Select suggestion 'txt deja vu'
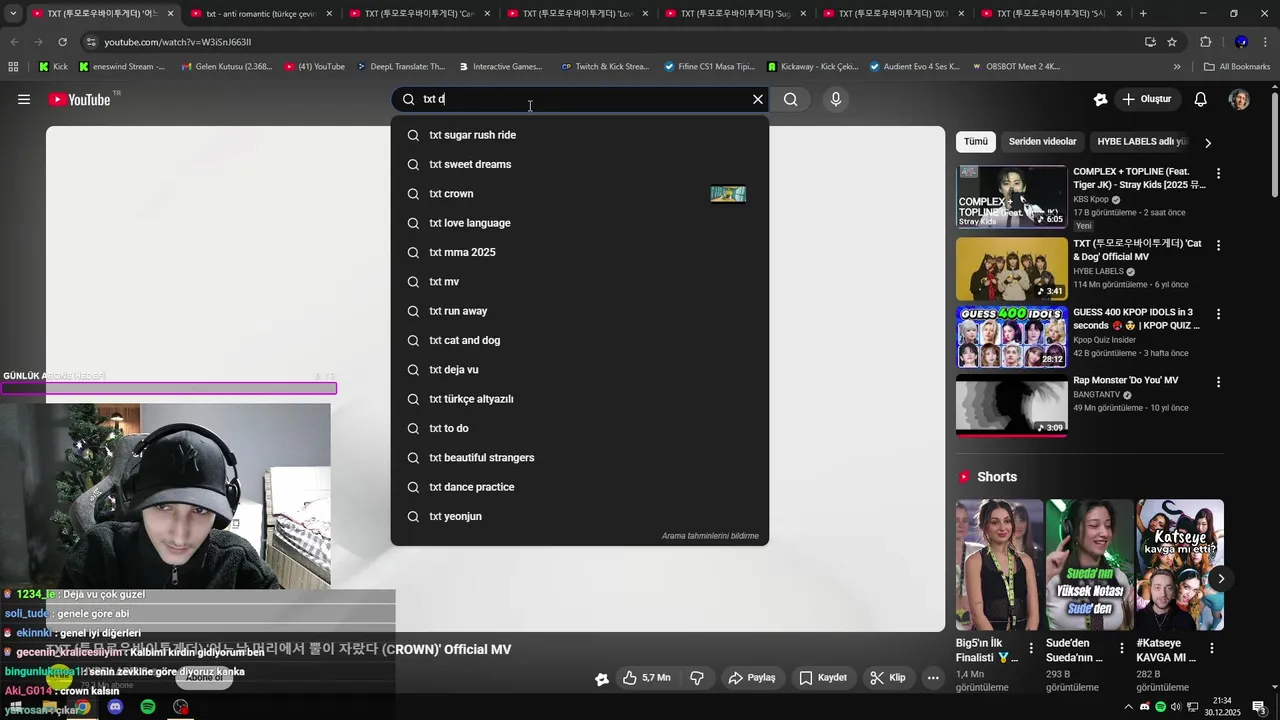1280x720 pixels. pyautogui.click(x=580, y=370)
